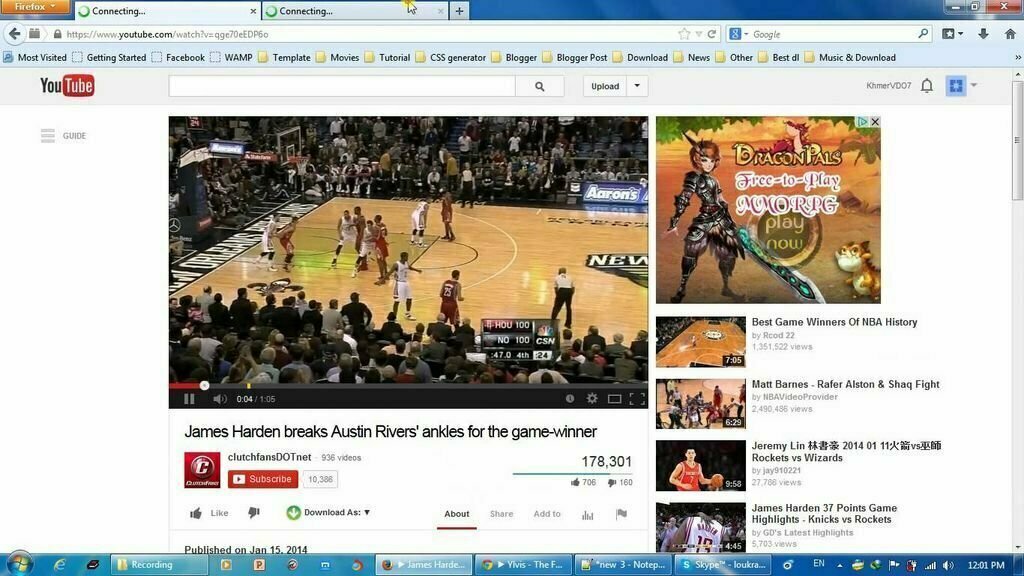Switch to theater mode in player
The height and width of the screenshot is (576, 1024).
pyautogui.click(x=614, y=398)
